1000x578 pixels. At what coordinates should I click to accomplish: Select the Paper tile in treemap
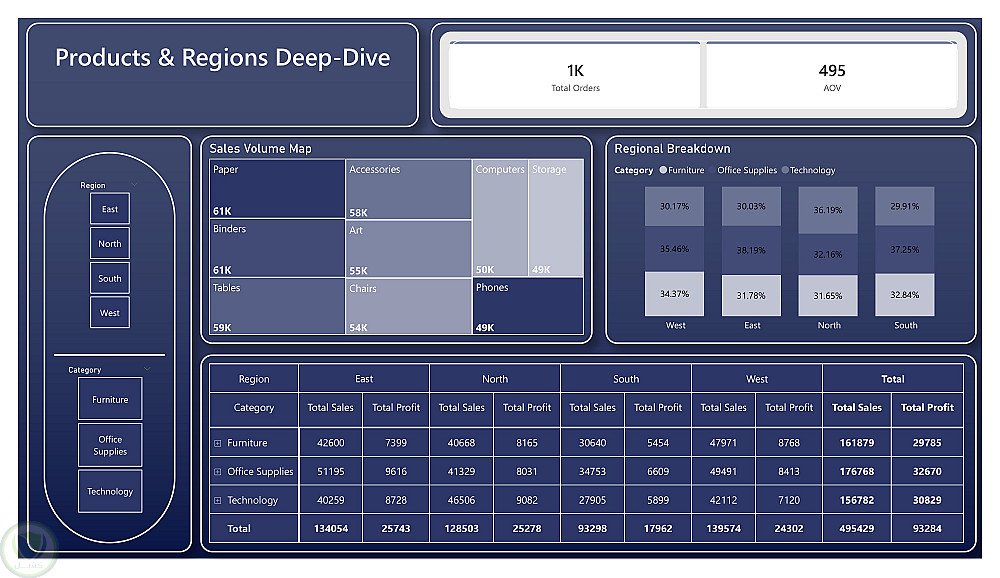277,189
